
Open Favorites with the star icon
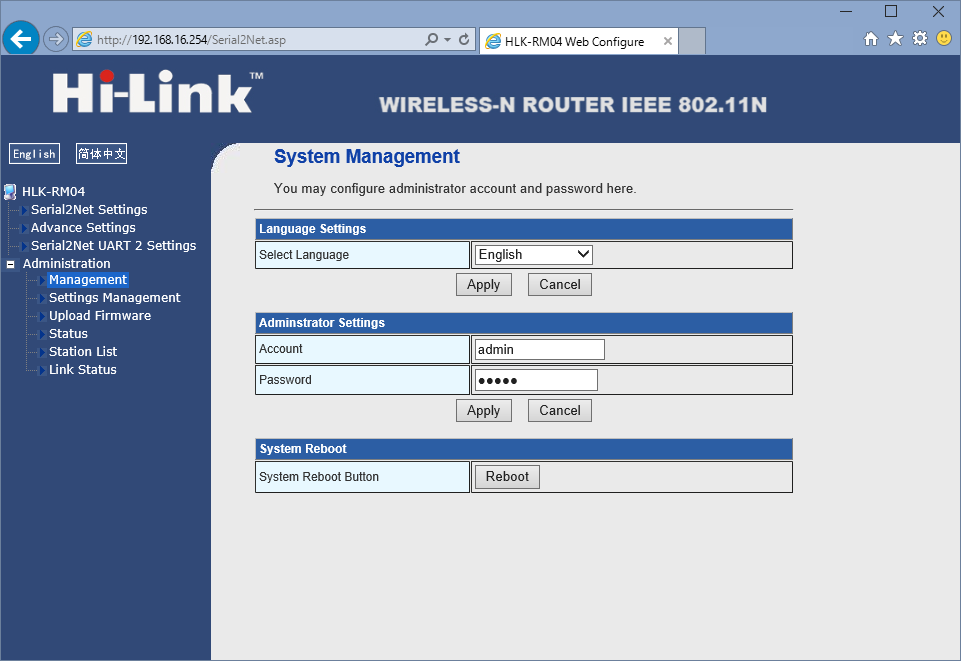point(895,39)
